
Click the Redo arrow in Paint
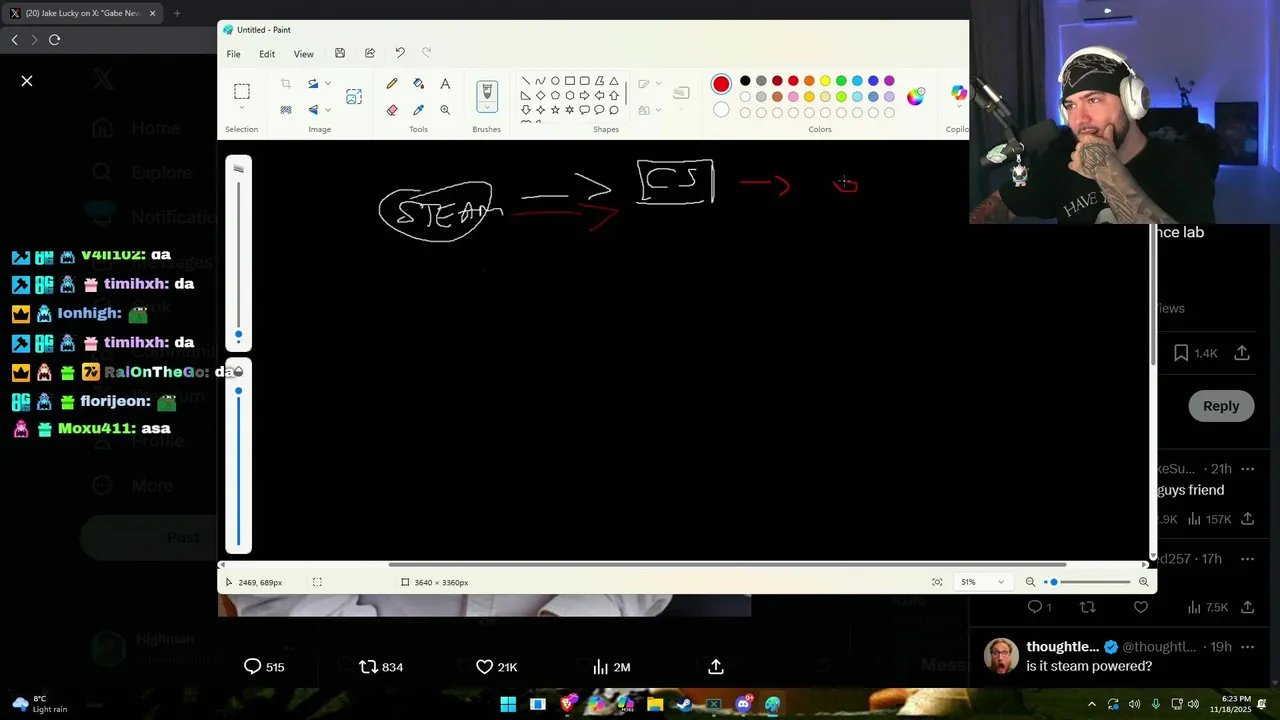[427, 53]
